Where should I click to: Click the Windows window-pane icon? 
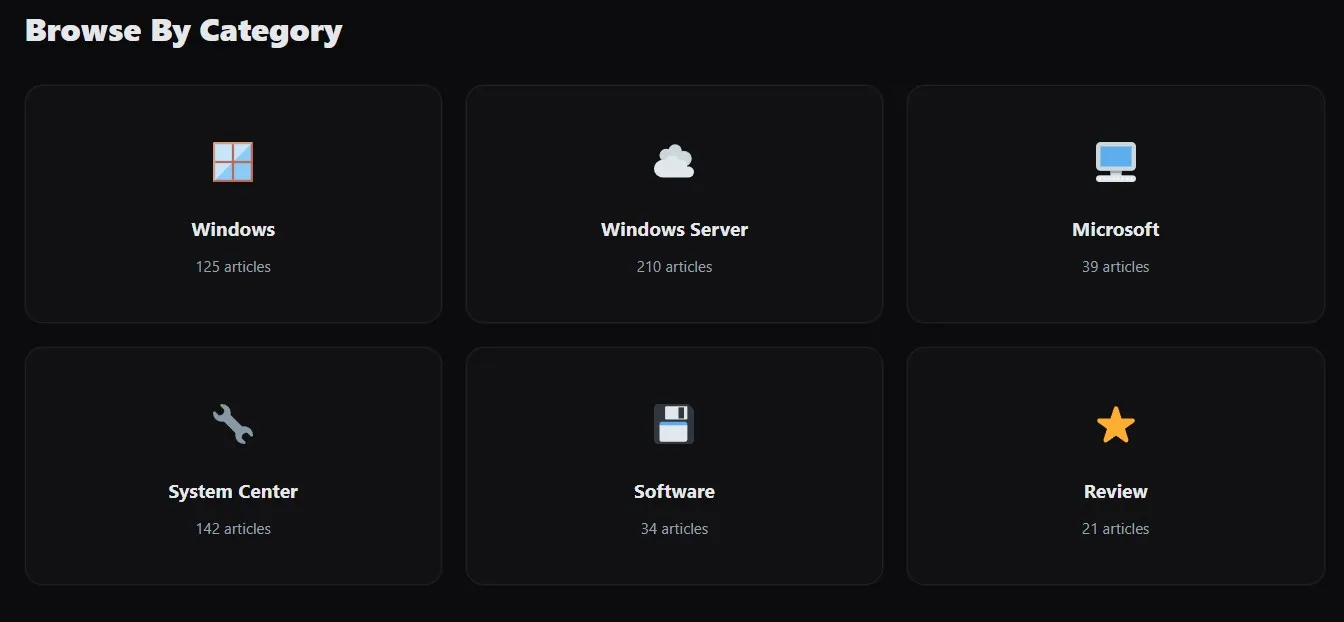(233, 162)
